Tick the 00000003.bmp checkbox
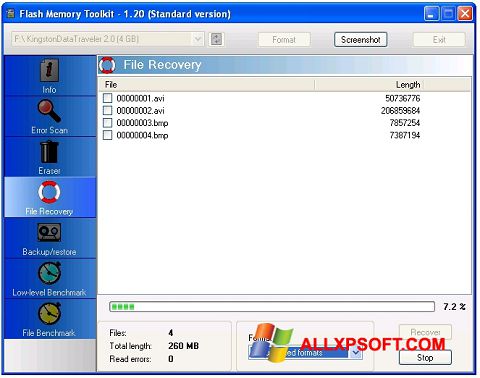The height and width of the screenshot is (378, 480). pos(107,123)
